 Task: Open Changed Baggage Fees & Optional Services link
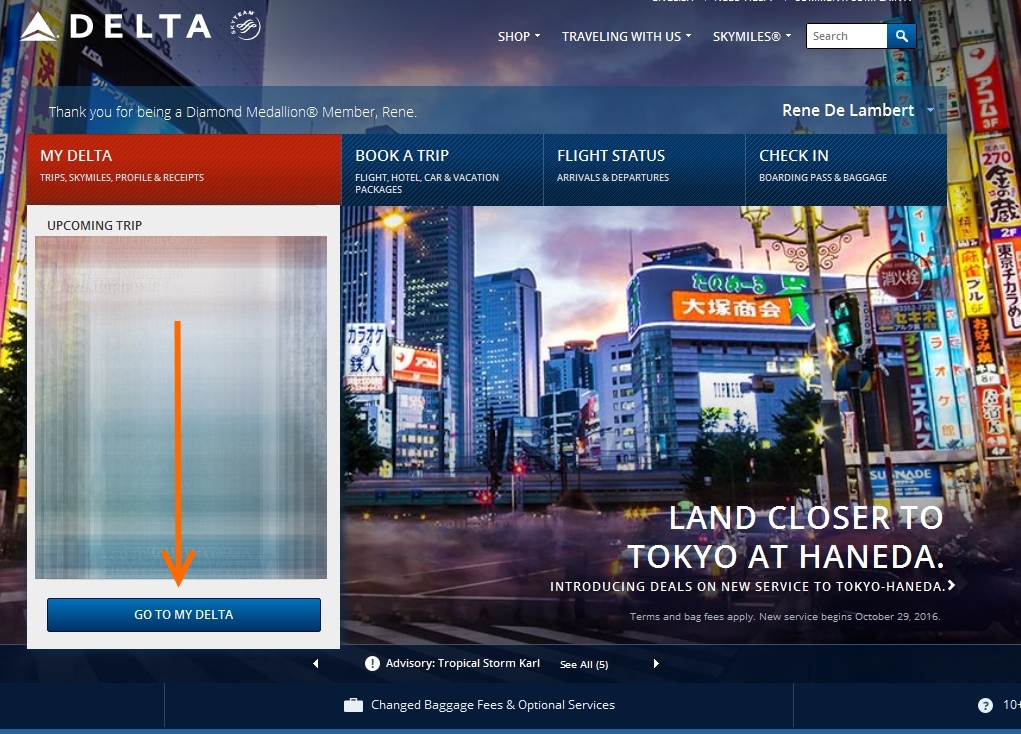[492, 705]
